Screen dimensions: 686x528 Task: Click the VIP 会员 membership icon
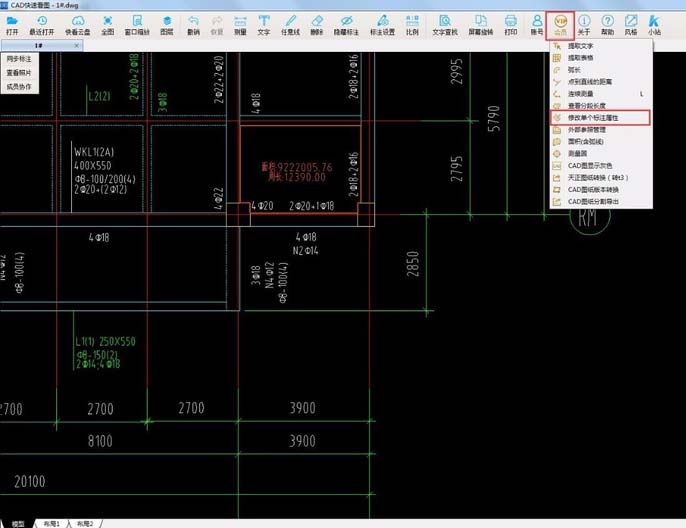click(x=560, y=25)
